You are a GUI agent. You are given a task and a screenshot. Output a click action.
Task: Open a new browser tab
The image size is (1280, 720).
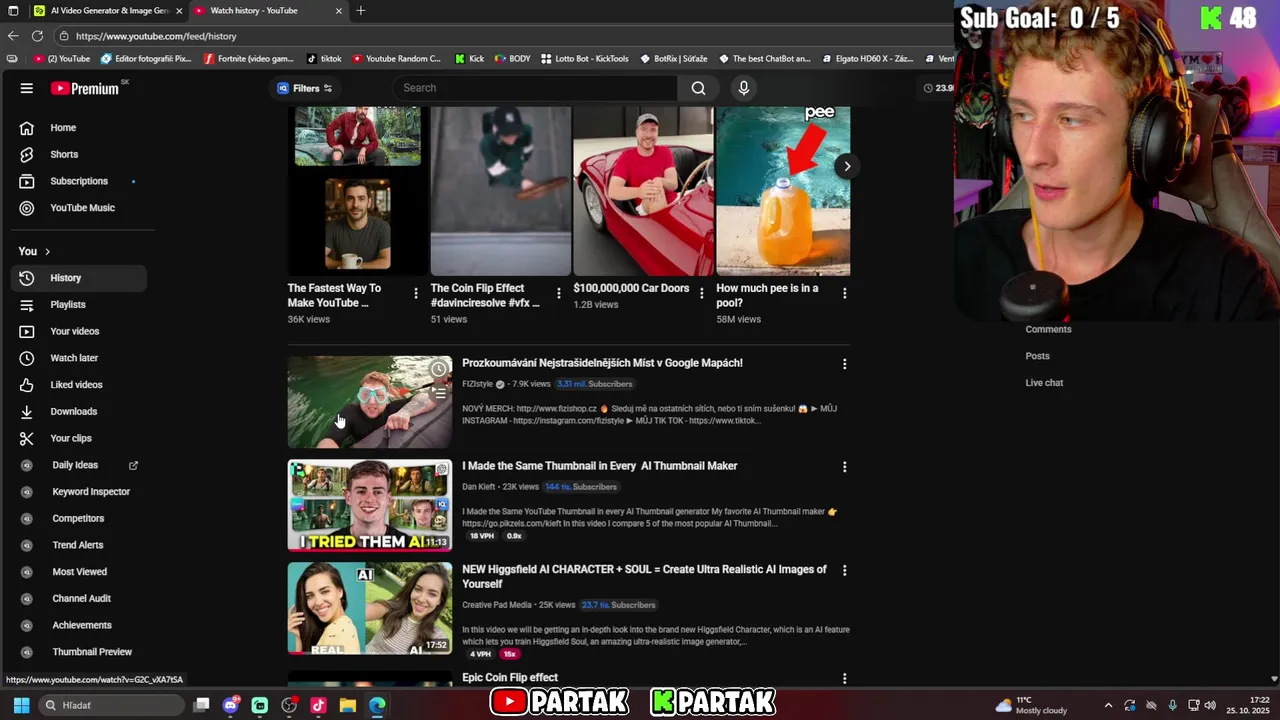[x=361, y=11]
